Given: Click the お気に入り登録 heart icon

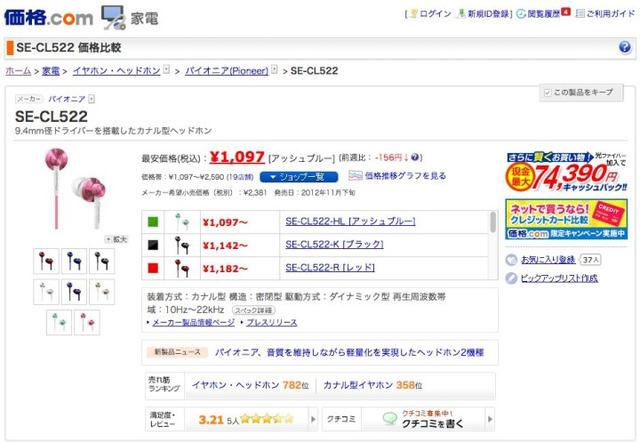Looking at the screenshot, I should click(511, 260).
